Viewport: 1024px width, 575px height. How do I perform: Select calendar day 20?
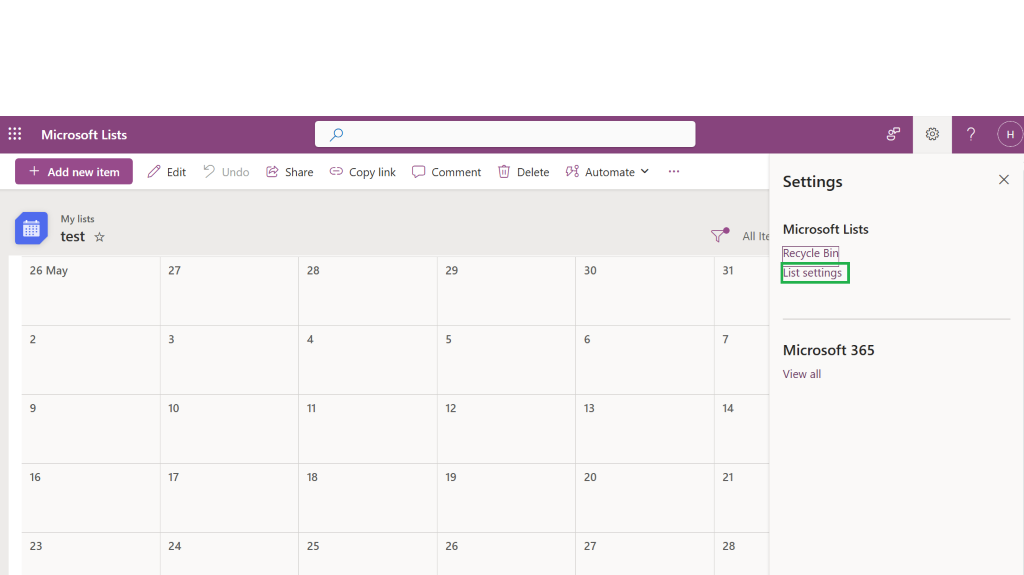645,498
